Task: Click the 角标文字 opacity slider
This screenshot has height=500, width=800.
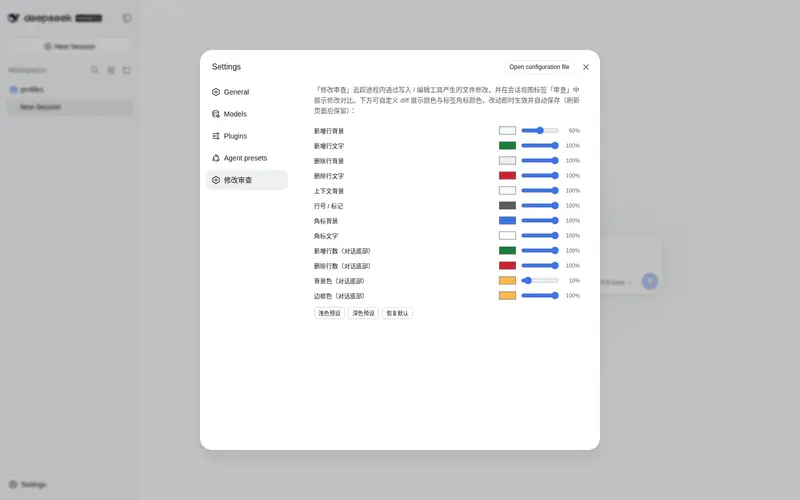Action: coord(540,236)
